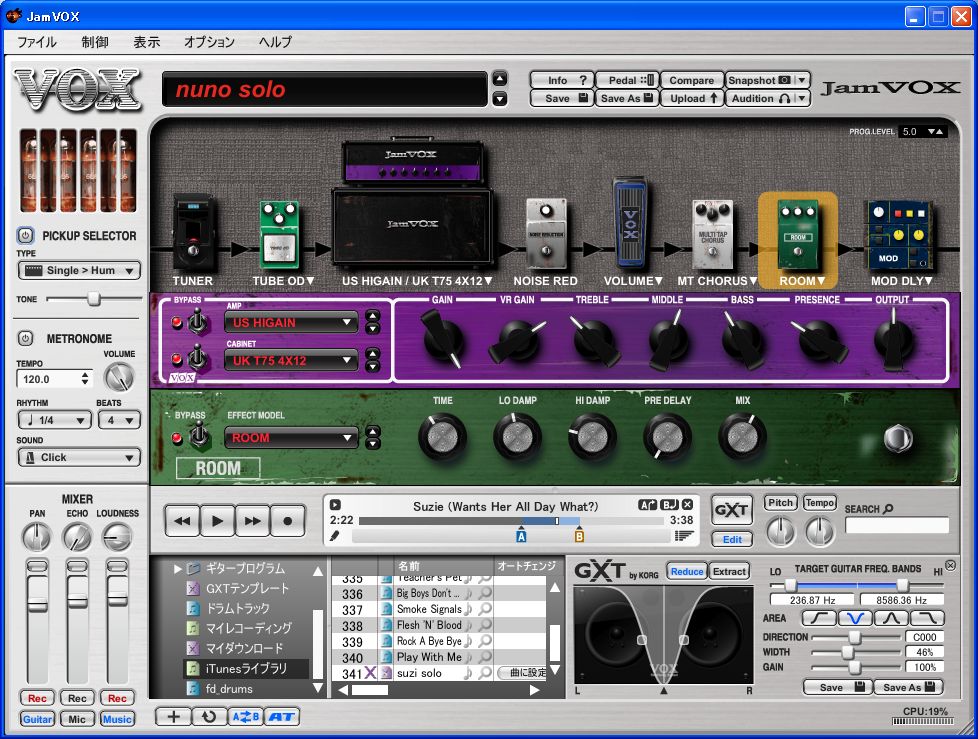The height and width of the screenshot is (739, 978).
Task: Select the MT CHORUS pedal
Action: coord(712,234)
